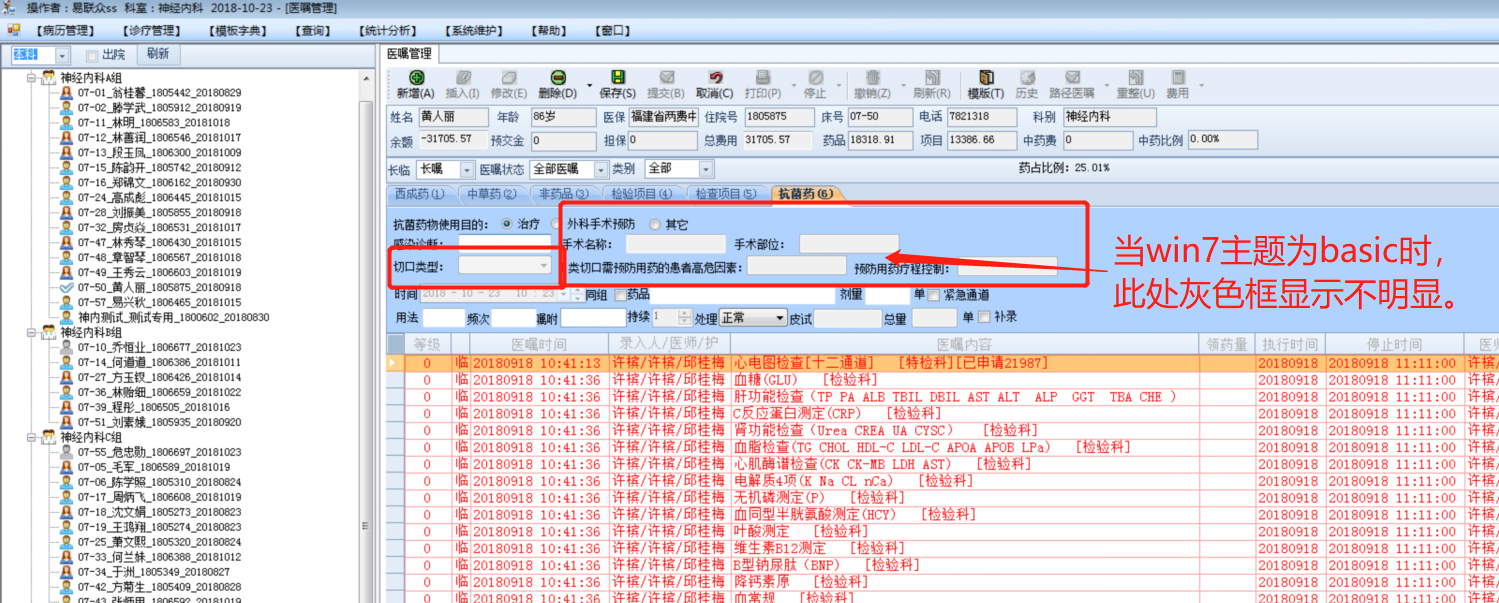The image size is (1499, 603).
Task: Open the 模板字典 menu
Action: click(x=236, y=31)
